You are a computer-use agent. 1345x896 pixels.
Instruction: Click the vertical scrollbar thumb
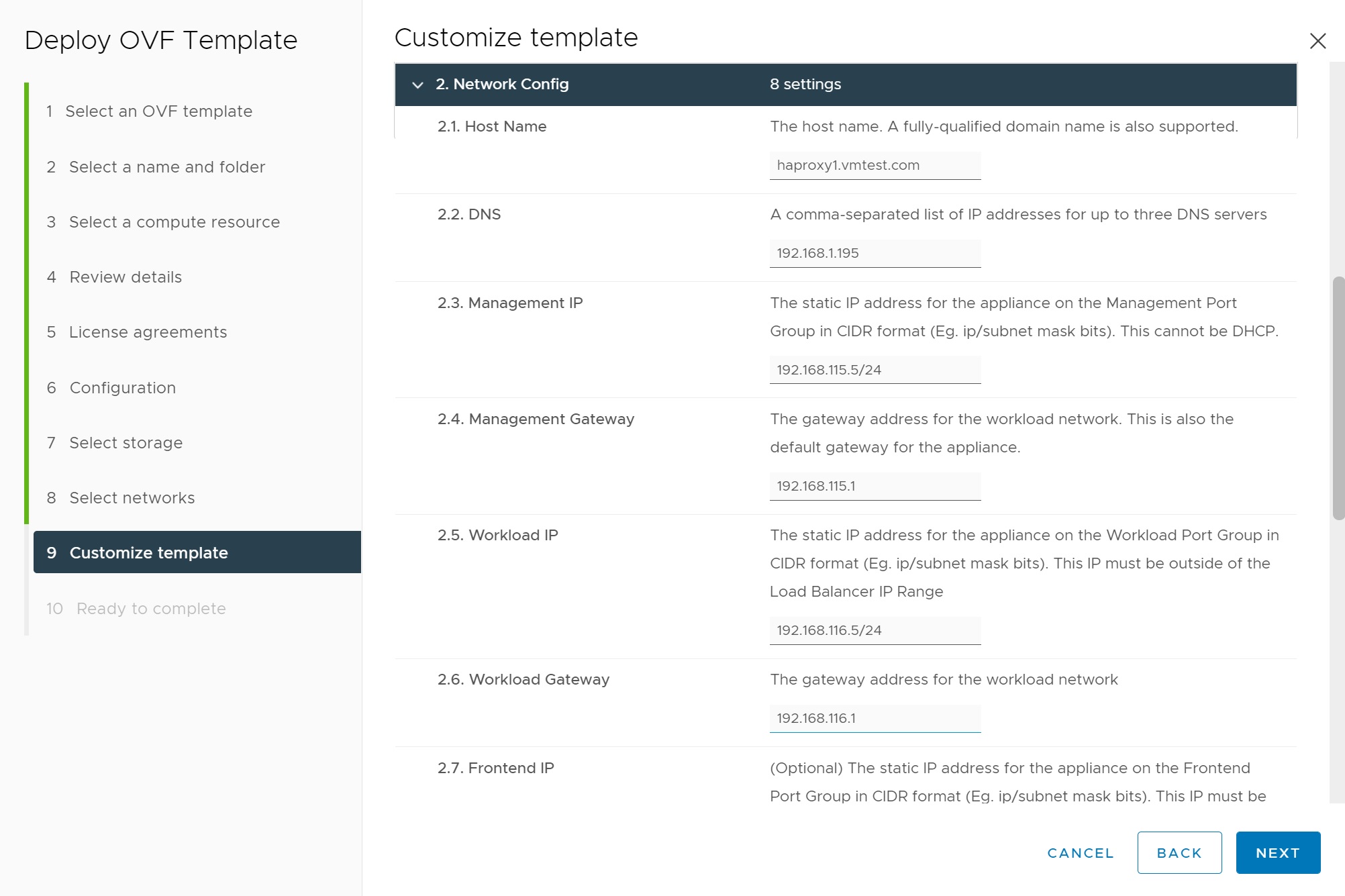pyautogui.click(x=1338, y=398)
